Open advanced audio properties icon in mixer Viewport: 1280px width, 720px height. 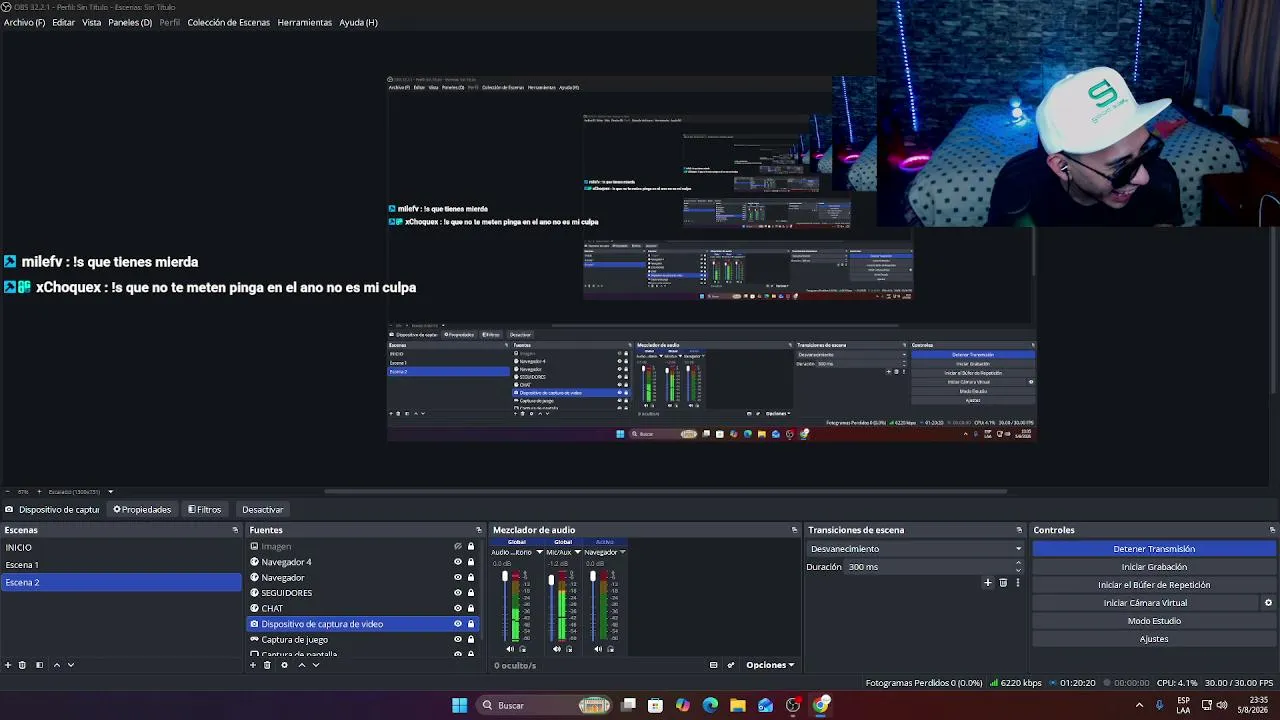click(x=731, y=665)
